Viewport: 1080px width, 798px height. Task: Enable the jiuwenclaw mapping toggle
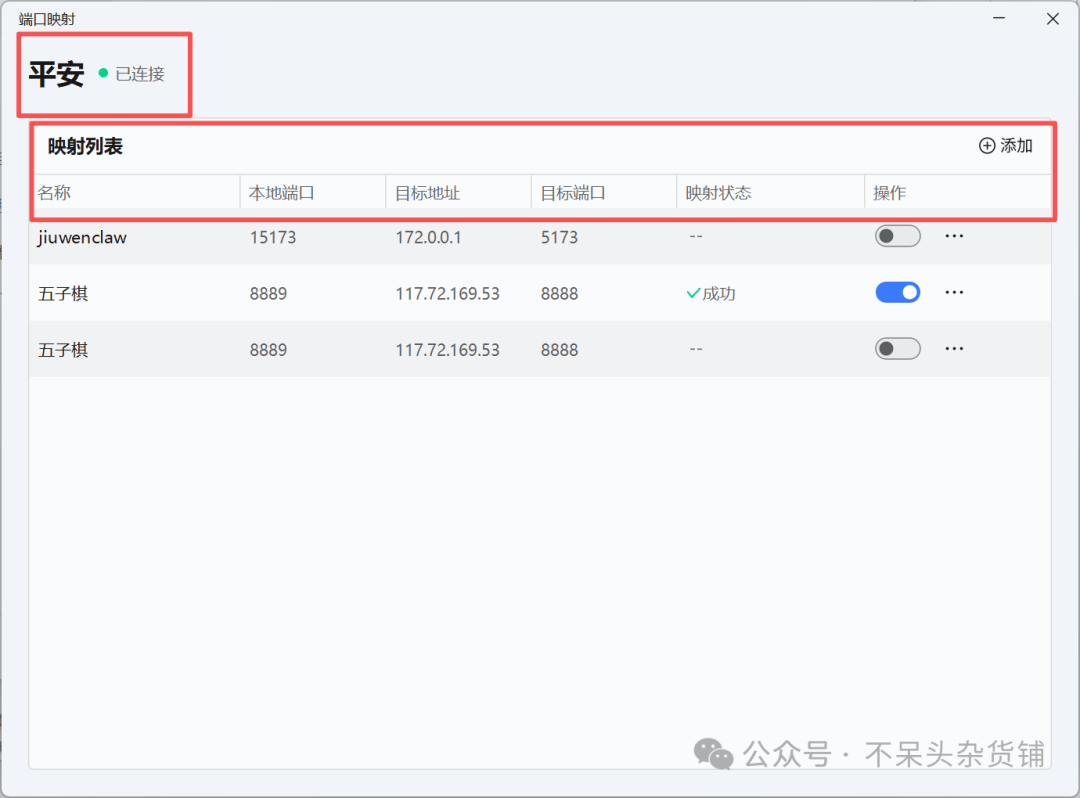897,236
